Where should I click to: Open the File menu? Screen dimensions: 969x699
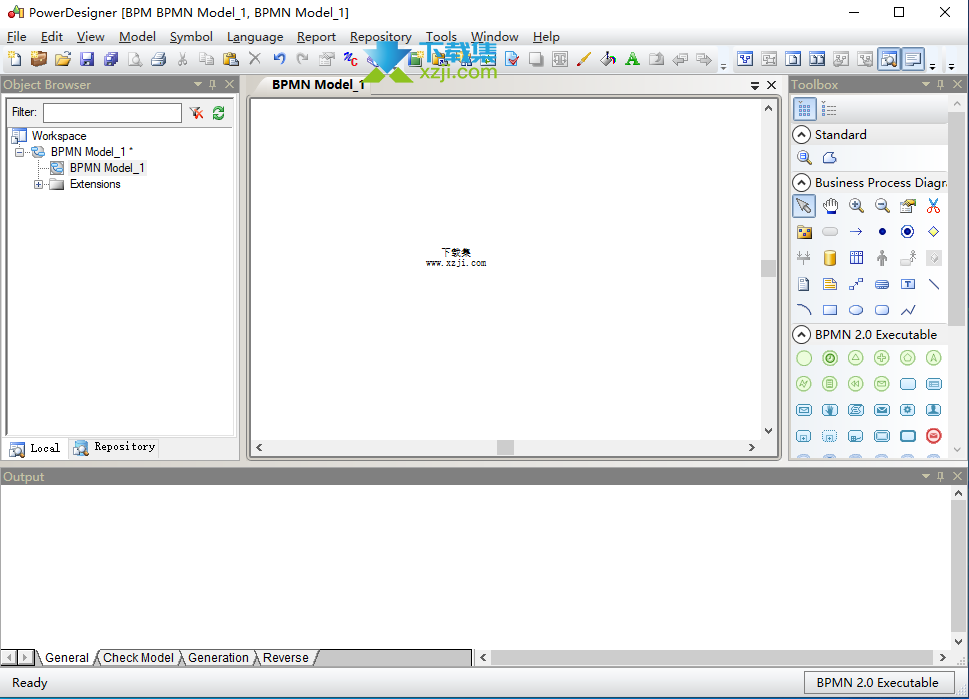17,37
